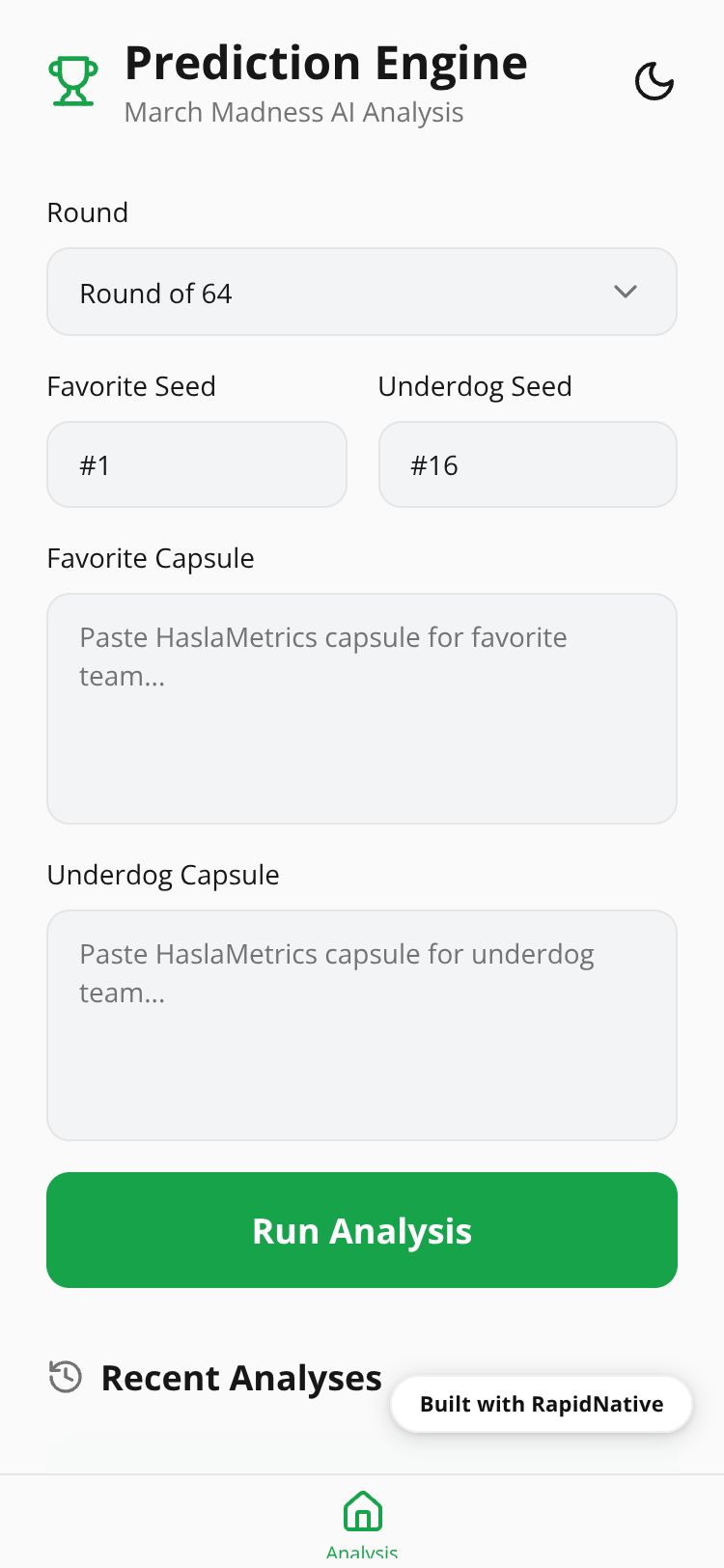Click into the Favorite Capsule text area

pos(362,709)
